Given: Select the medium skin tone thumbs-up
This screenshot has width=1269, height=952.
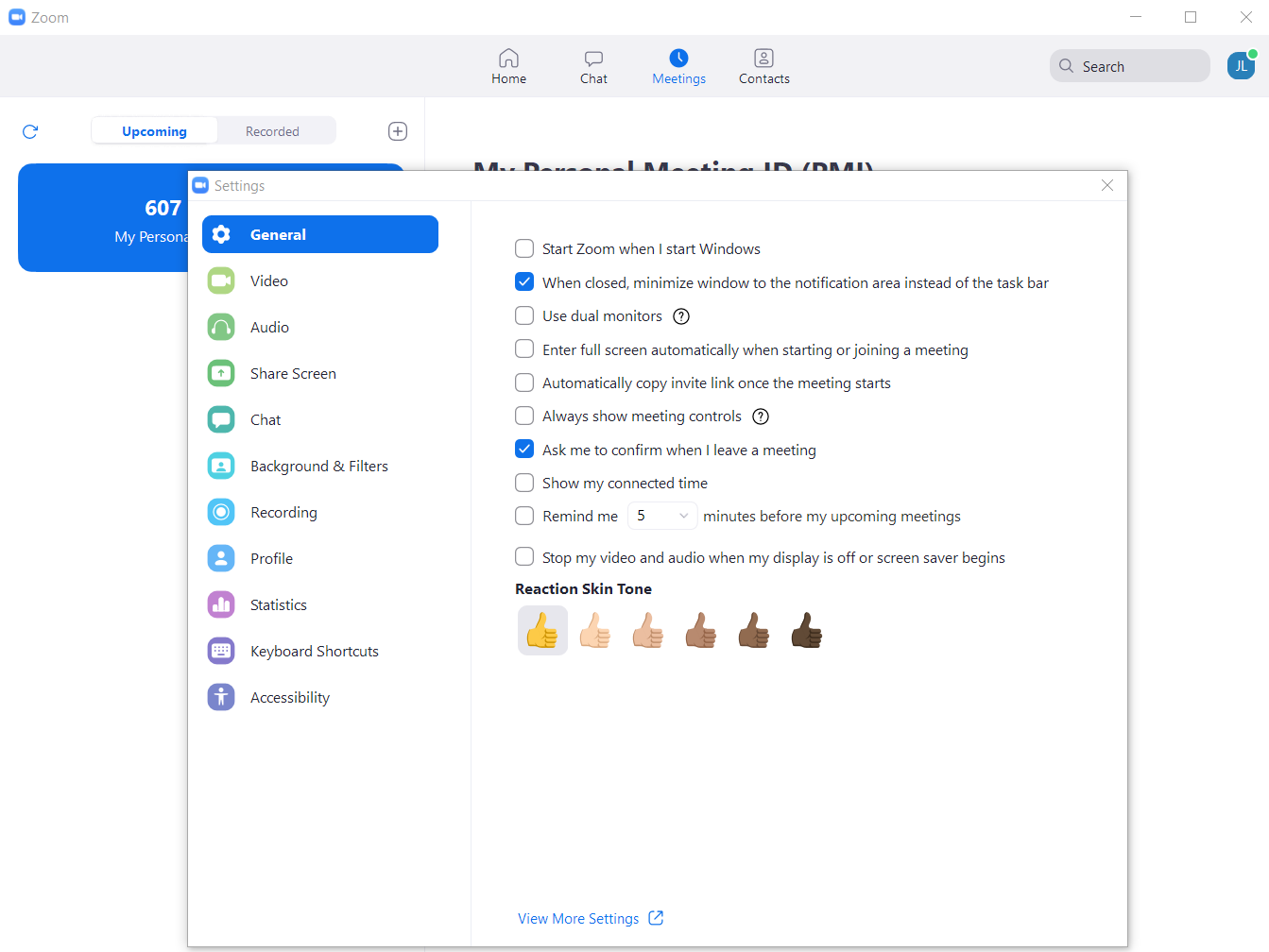Looking at the screenshot, I should (x=701, y=630).
